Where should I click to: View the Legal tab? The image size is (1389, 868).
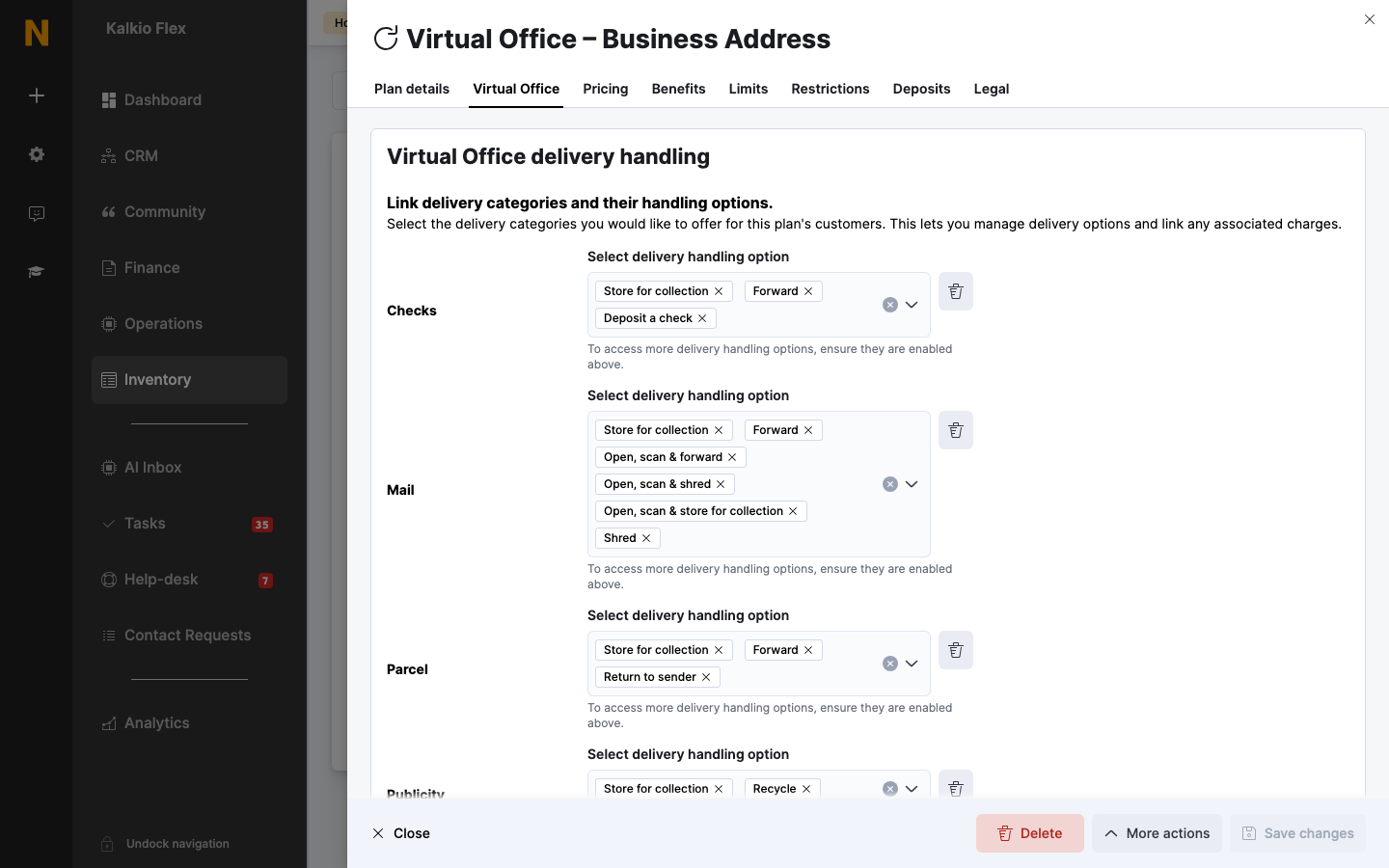pyautogui.click(x=992, y=89)
